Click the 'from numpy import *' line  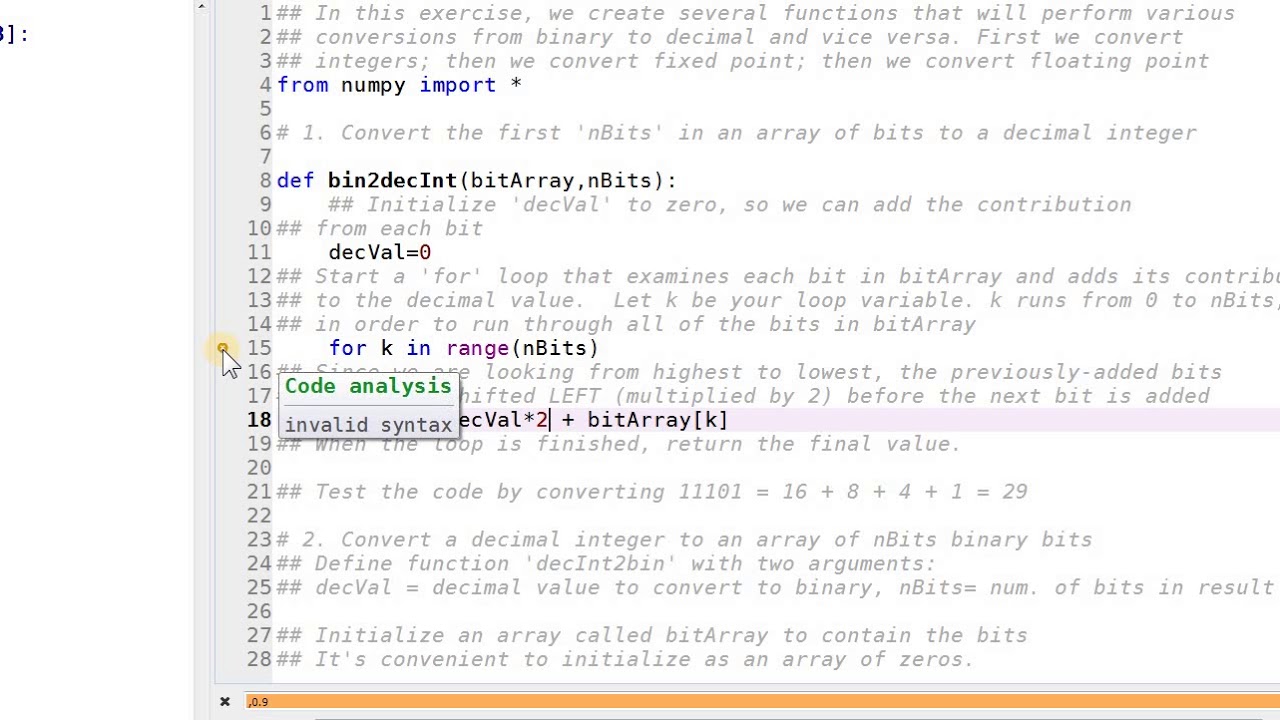(x=399, y=85)
